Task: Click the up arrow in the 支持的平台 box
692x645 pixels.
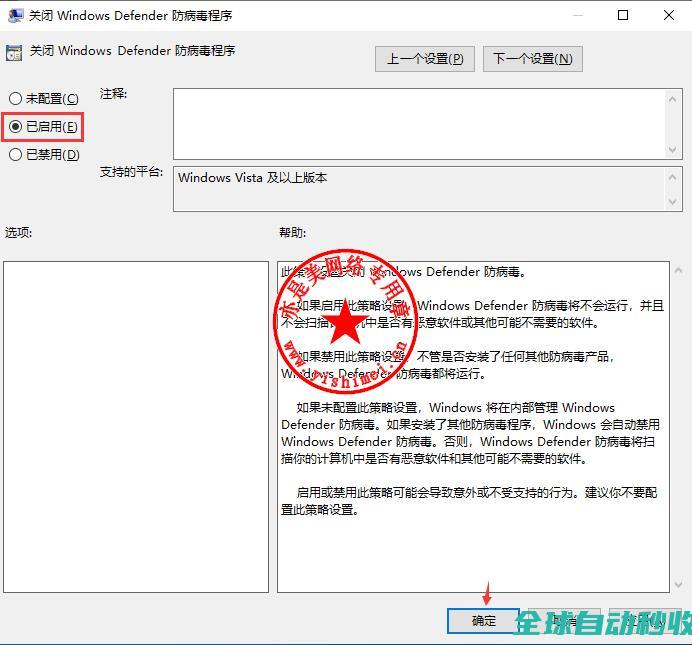Action: point(673,176)
